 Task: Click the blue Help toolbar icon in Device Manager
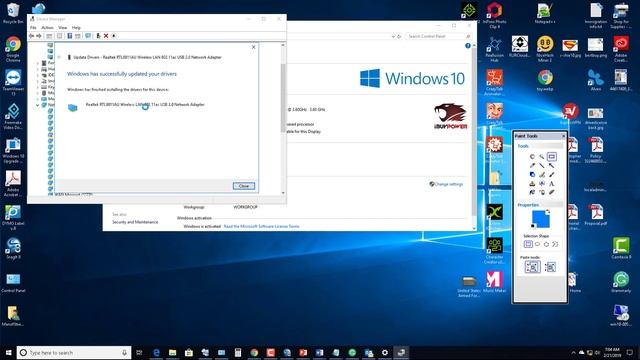(x=70, y=36)
